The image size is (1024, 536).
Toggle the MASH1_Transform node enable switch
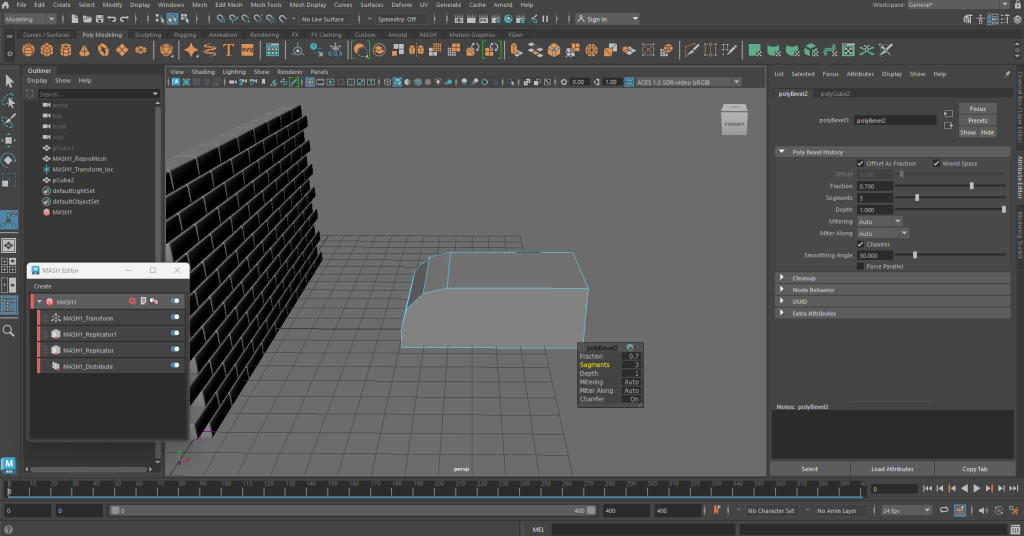[176, 318]
